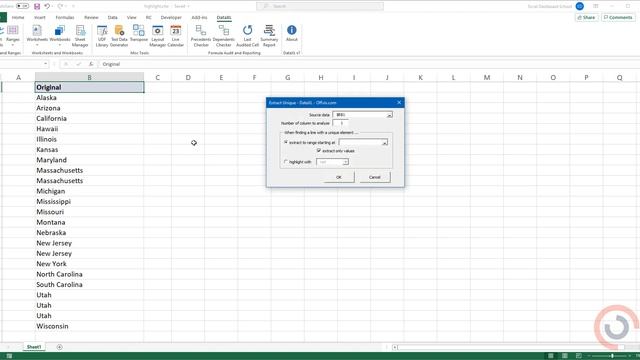
Task: Click the Number of column to analyze field
Action: (340, 123)
